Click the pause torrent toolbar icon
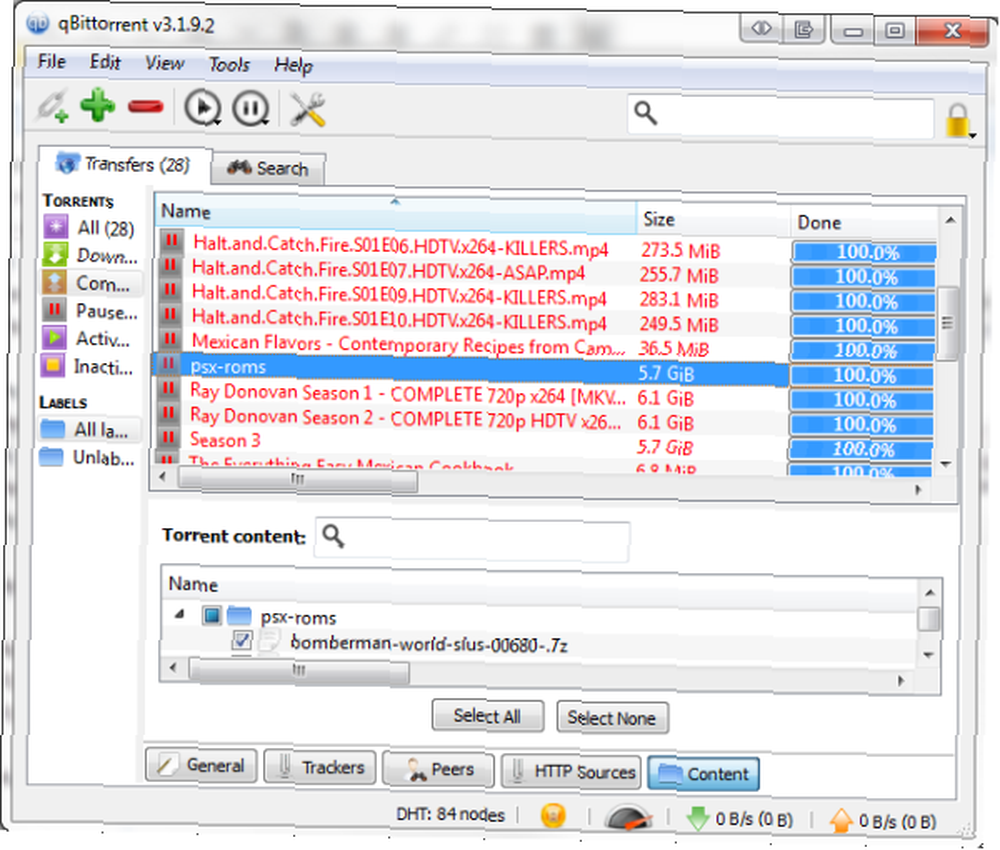The image size is (1000, 850). pyautogui.click(x=251, y=108)
